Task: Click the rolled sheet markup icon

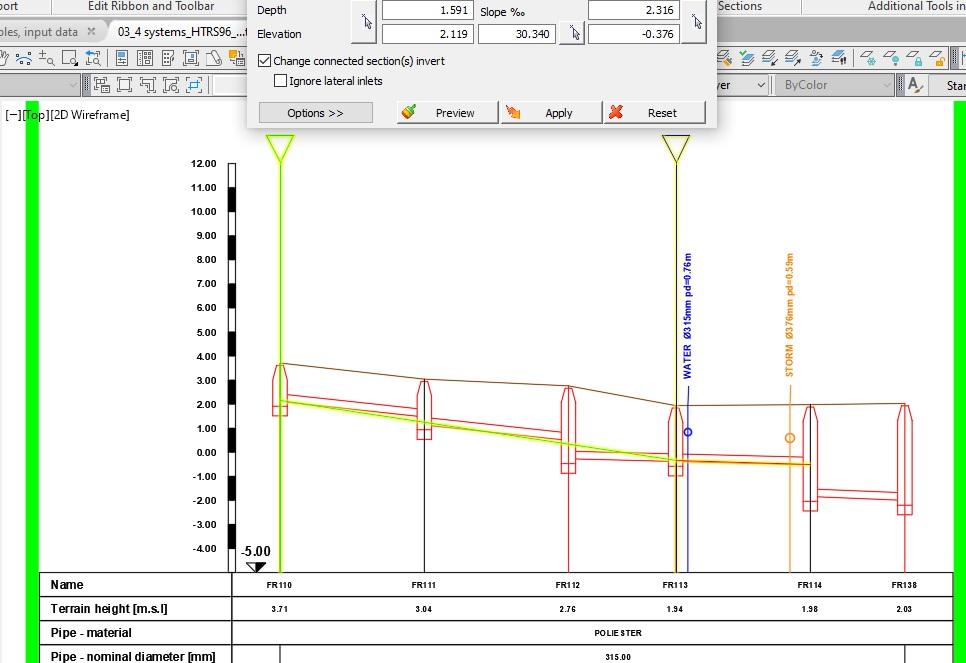Action: point(214,59)
